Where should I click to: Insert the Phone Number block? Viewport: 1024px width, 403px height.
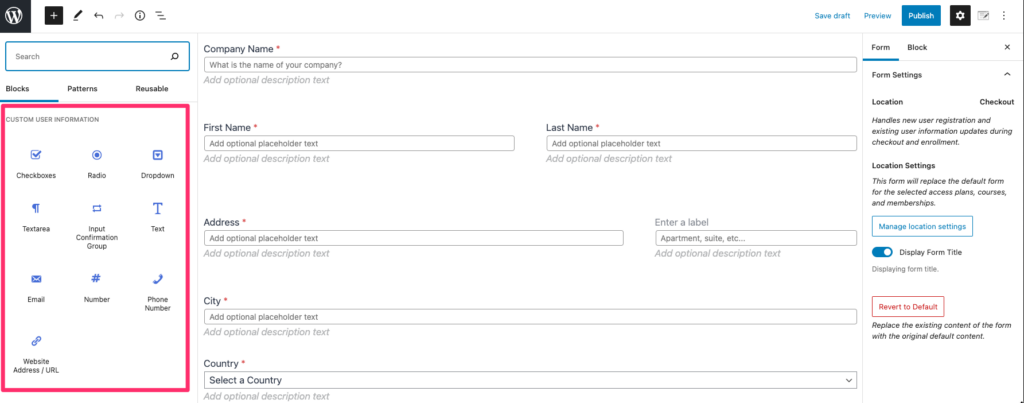pos(157,292)
